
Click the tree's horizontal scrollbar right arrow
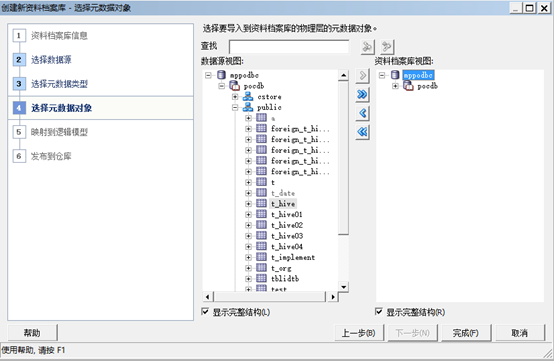[x=333, y=297]
